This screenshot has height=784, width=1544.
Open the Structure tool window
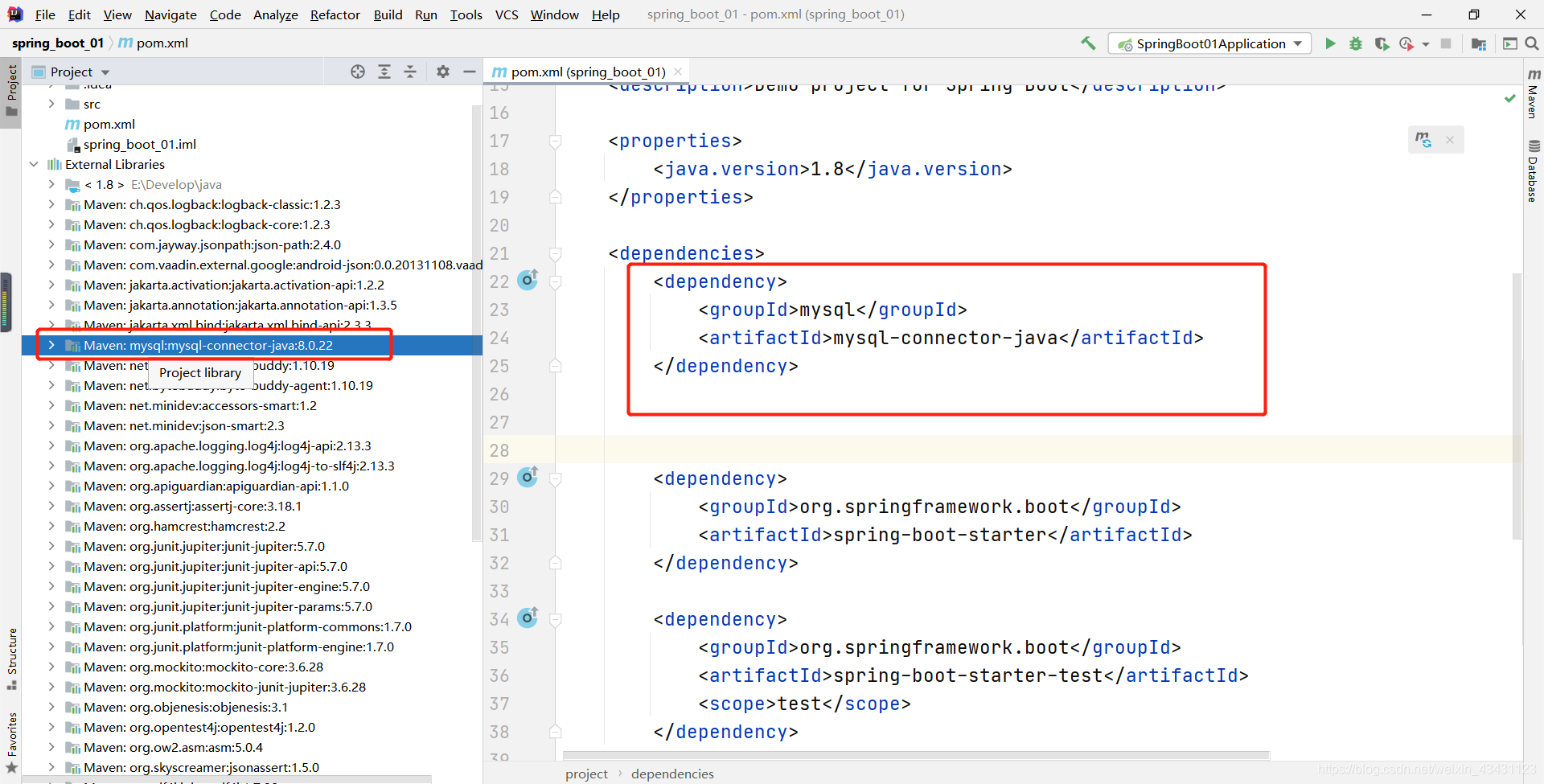(11, 659)
